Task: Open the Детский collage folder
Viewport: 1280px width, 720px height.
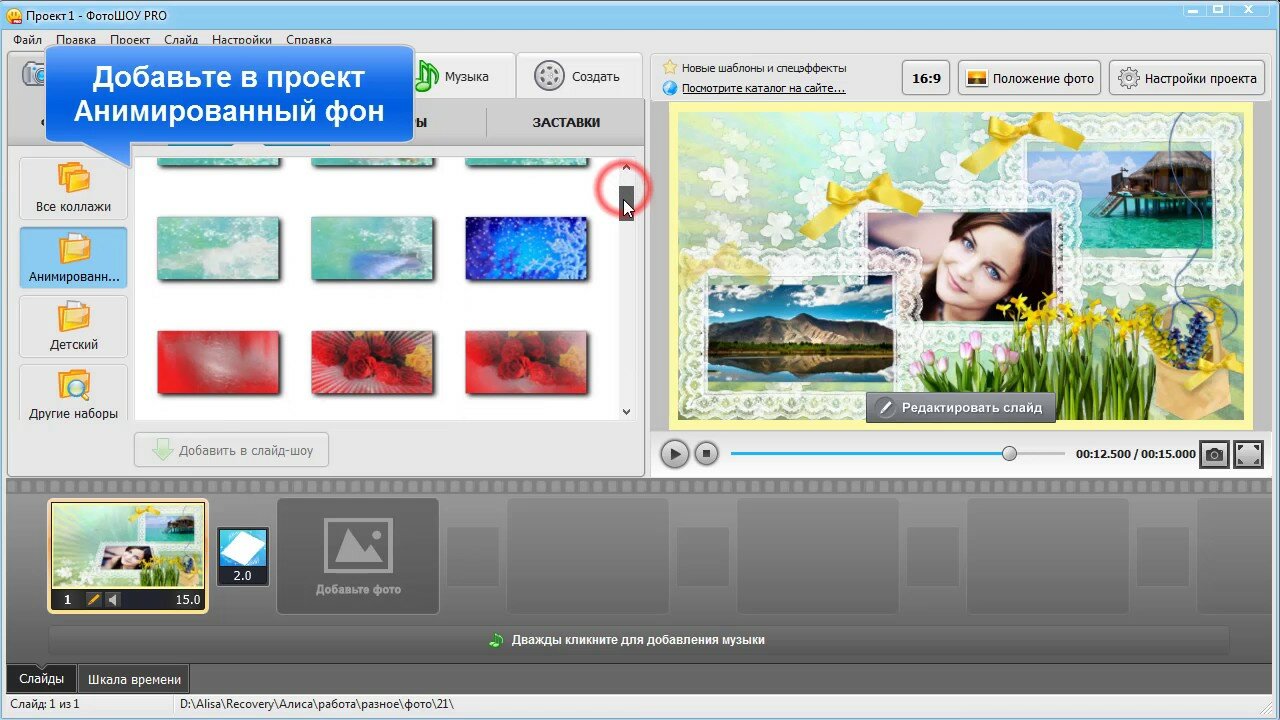Action: point(74,327)
